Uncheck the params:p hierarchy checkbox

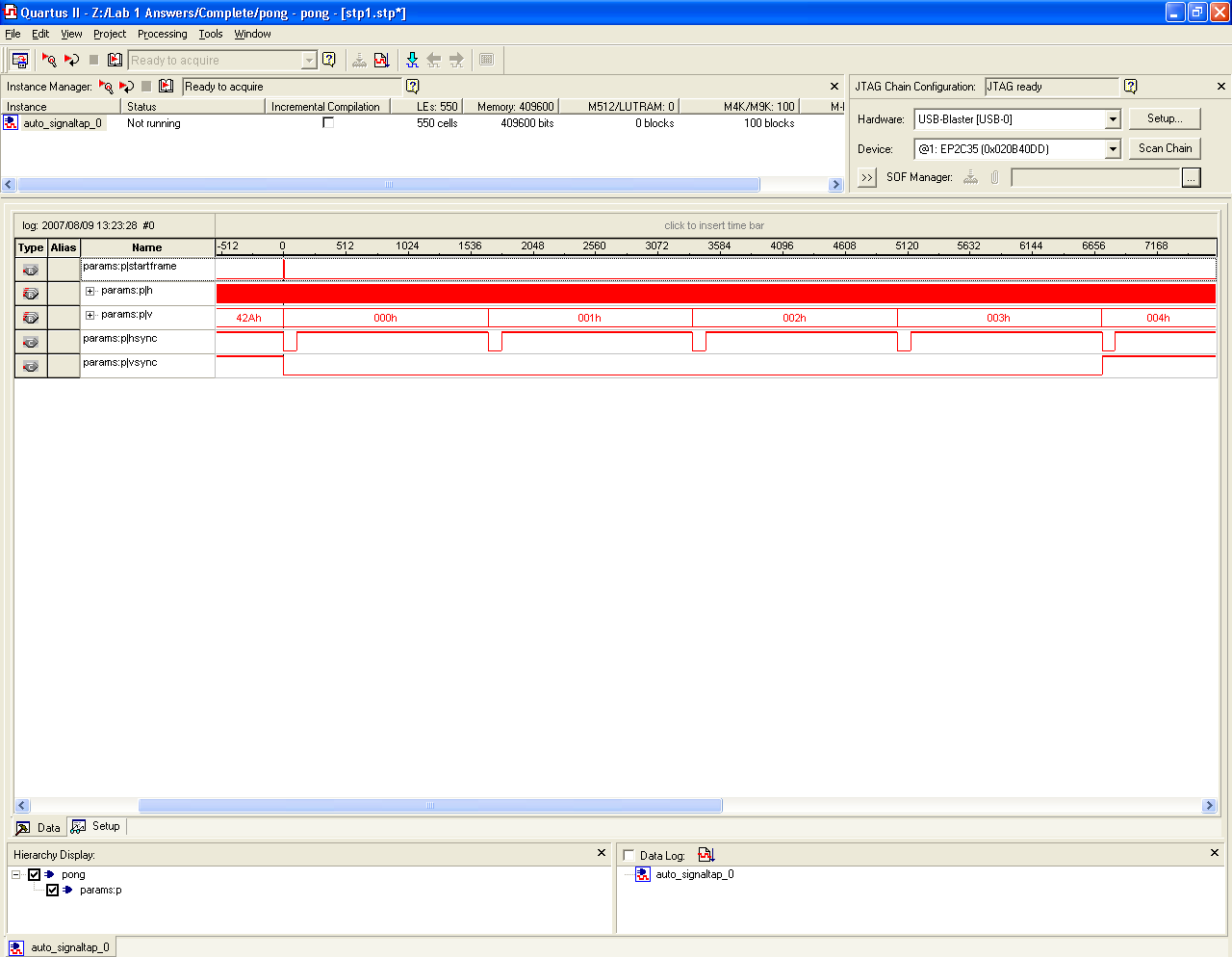click(x=53, y=891)
